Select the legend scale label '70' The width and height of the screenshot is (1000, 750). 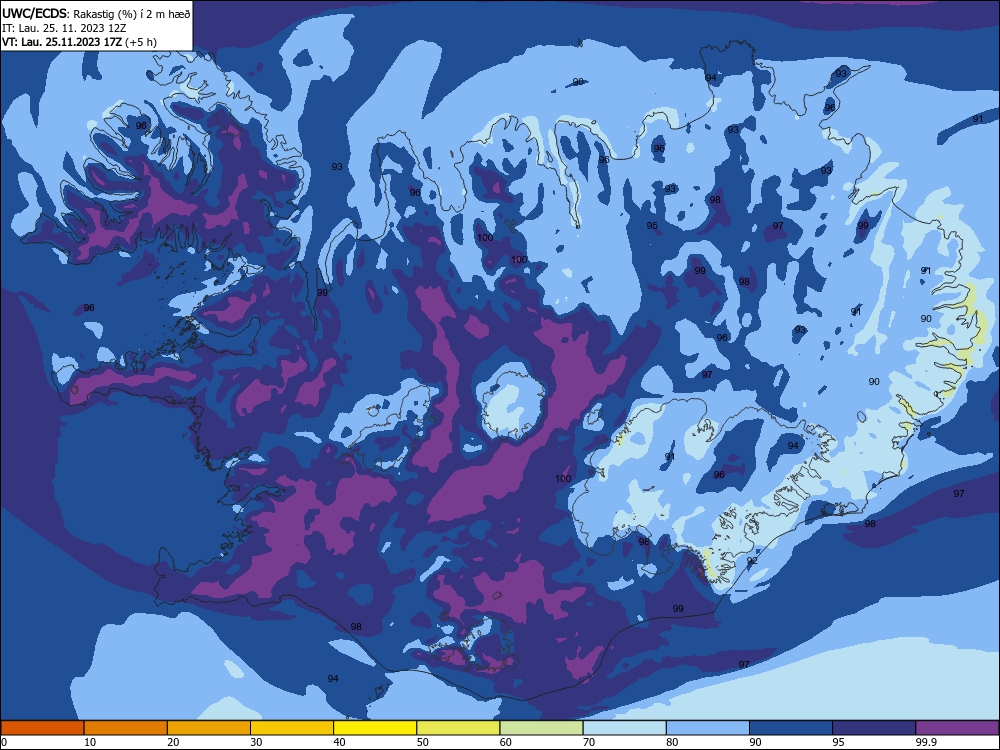pos(589,742)
